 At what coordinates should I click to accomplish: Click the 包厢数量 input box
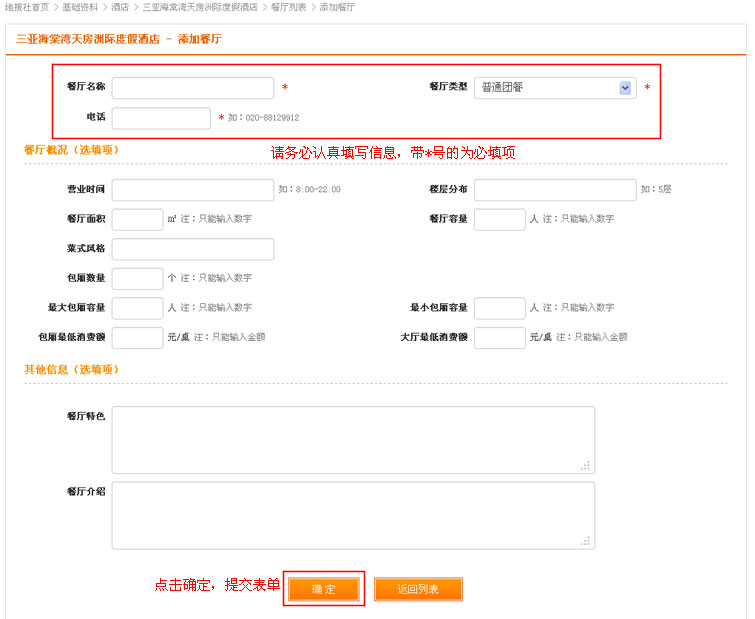(137, 279)
